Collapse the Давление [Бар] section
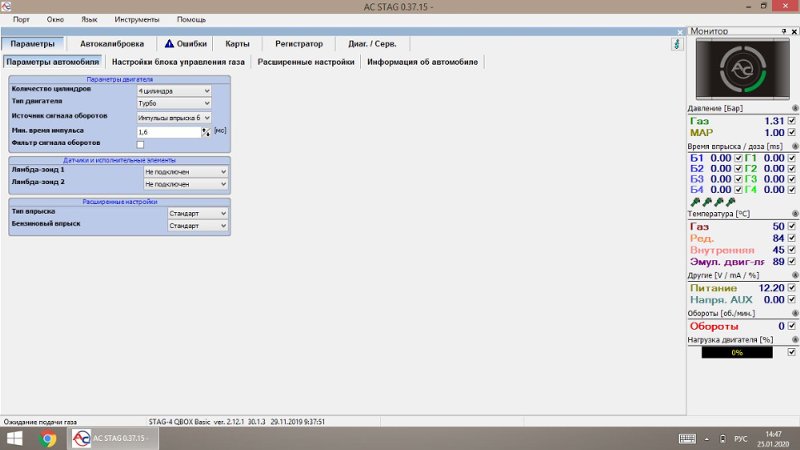Screen dimensions: 800x450 [795, 108]
